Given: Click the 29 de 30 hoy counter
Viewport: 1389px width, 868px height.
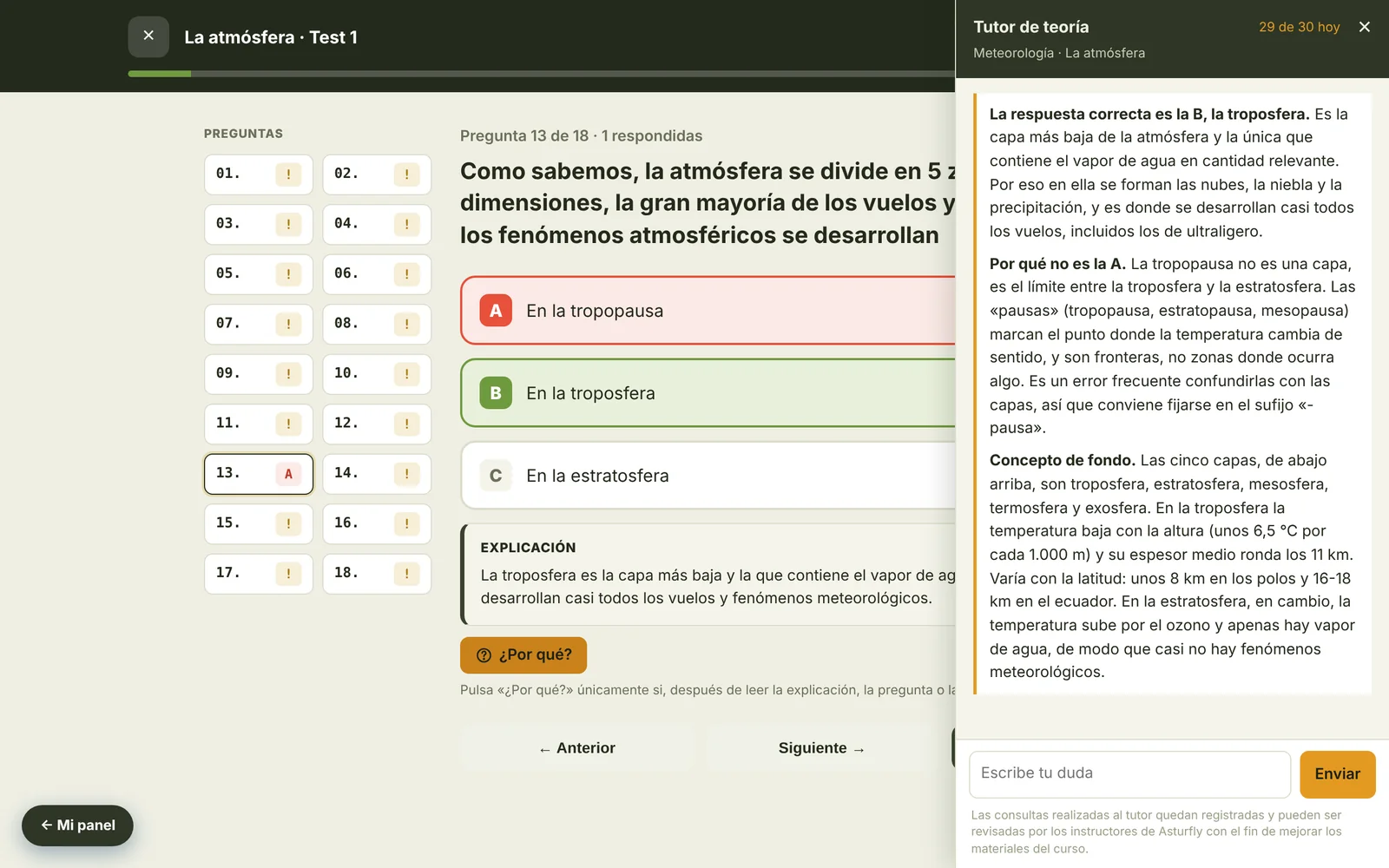Looking at the screenshot, I should point(1299,27).
